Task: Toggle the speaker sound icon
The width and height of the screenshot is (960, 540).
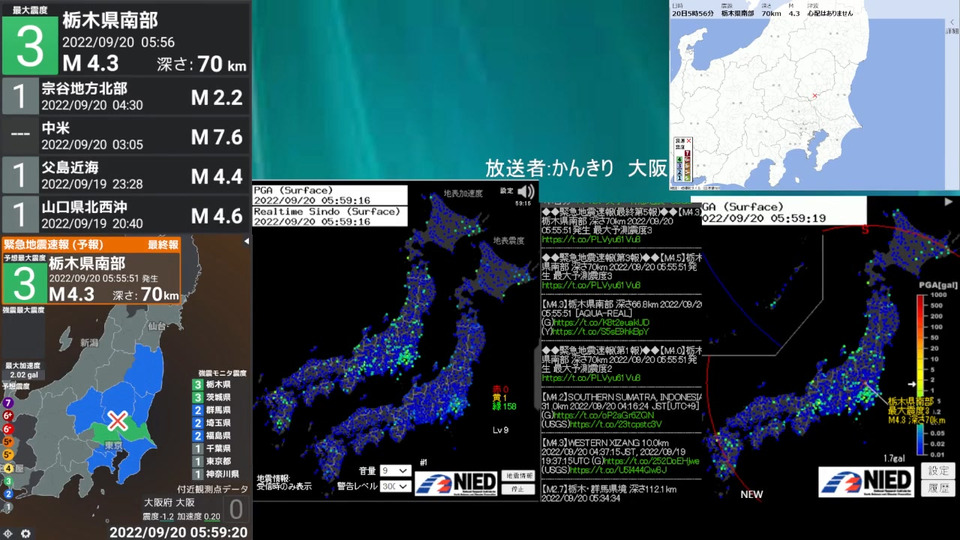Action: click(x=525, y=192)
